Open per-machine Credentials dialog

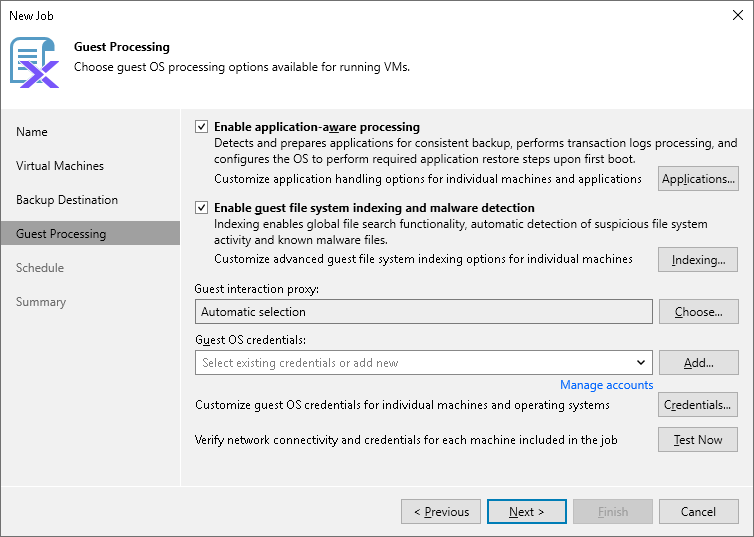tap(698, 405)
